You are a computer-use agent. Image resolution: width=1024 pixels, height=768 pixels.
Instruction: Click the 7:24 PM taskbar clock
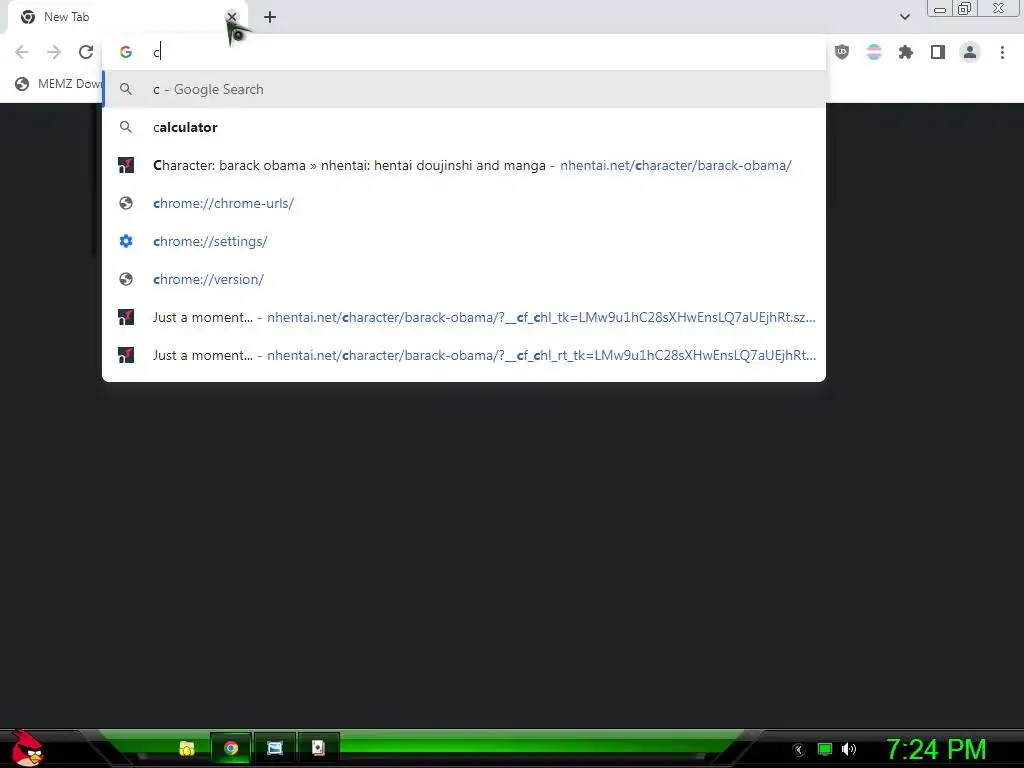(936, 749)
